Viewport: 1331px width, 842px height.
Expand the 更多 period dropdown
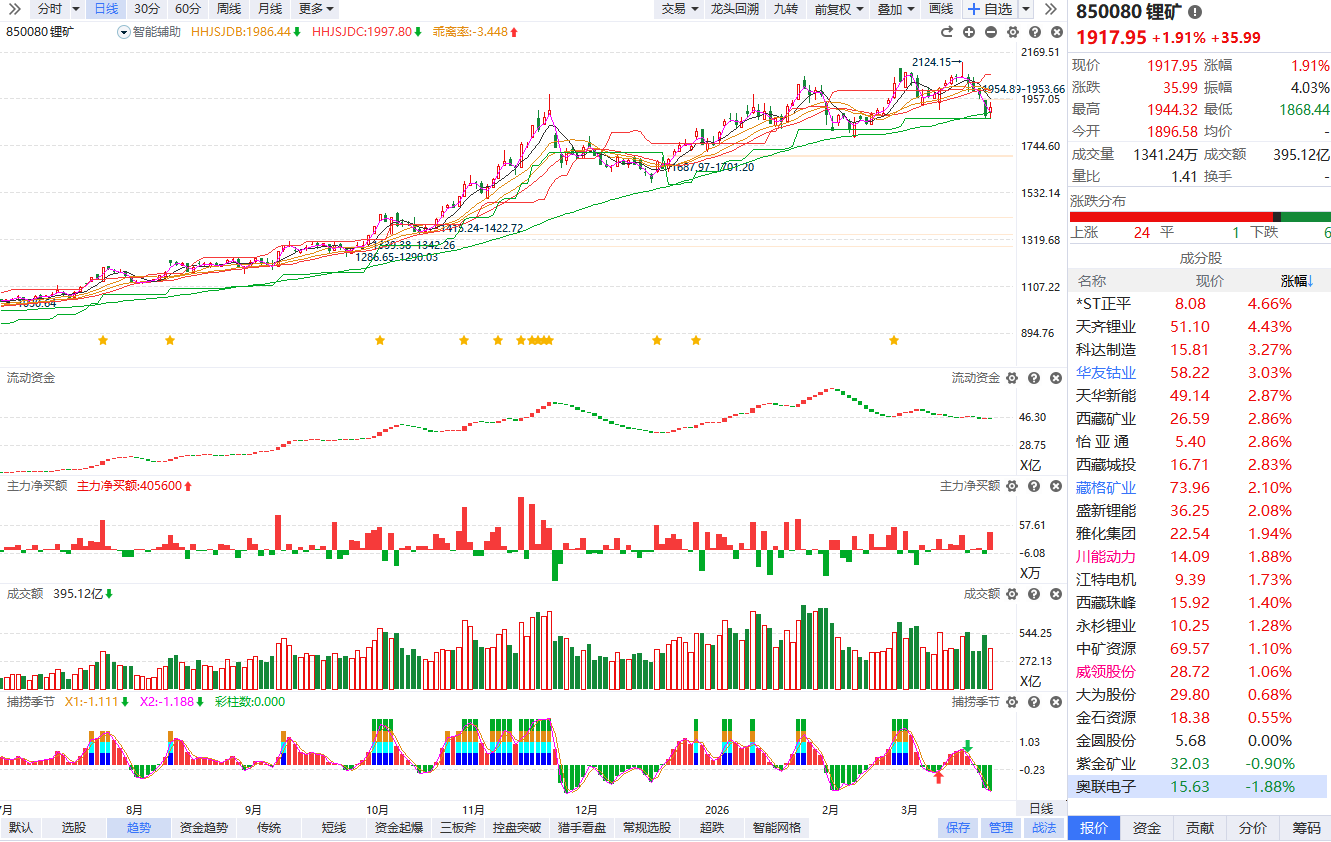point(316,9)
